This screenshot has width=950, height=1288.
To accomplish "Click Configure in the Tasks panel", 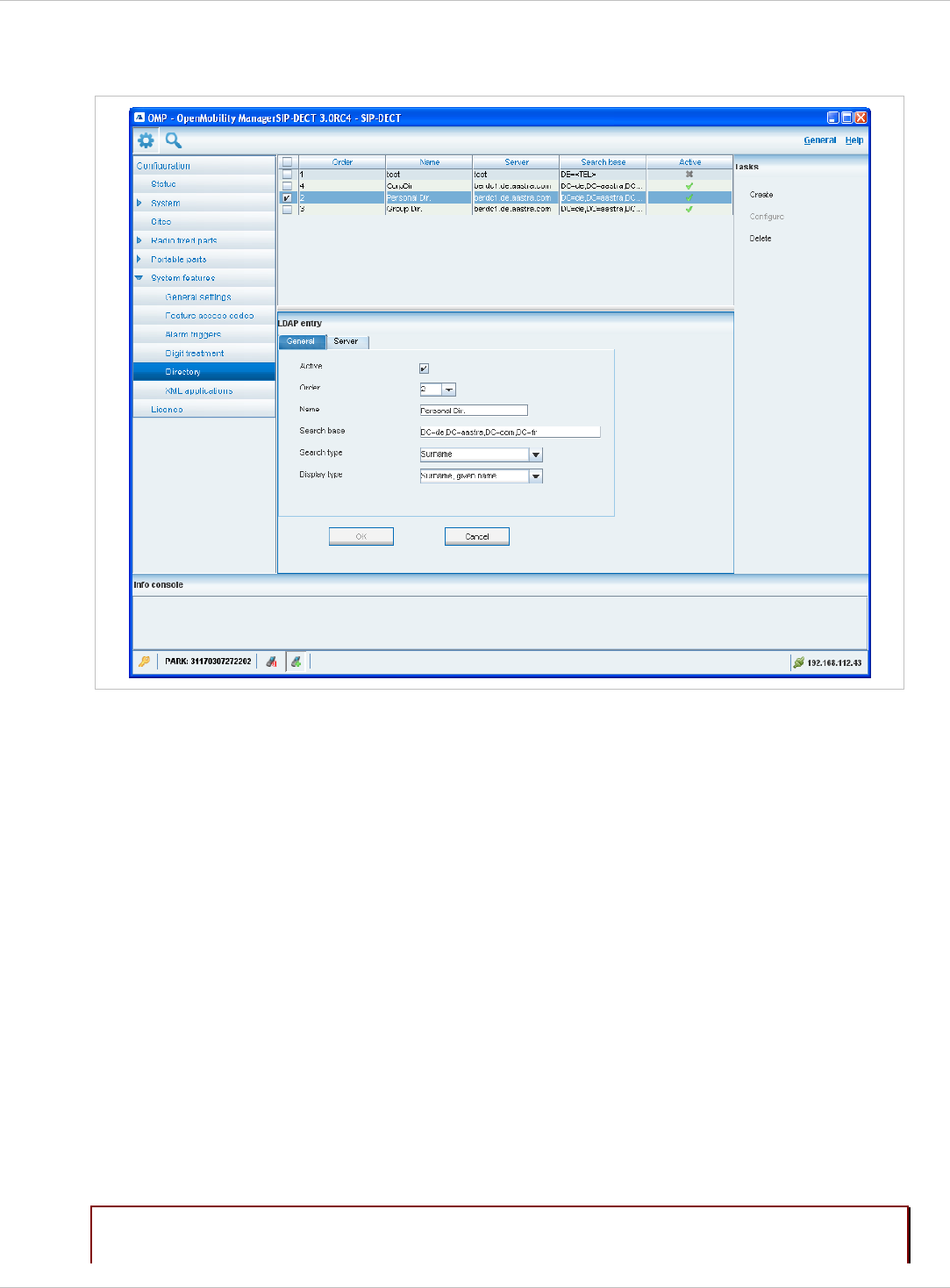I will tap(767, 217).
